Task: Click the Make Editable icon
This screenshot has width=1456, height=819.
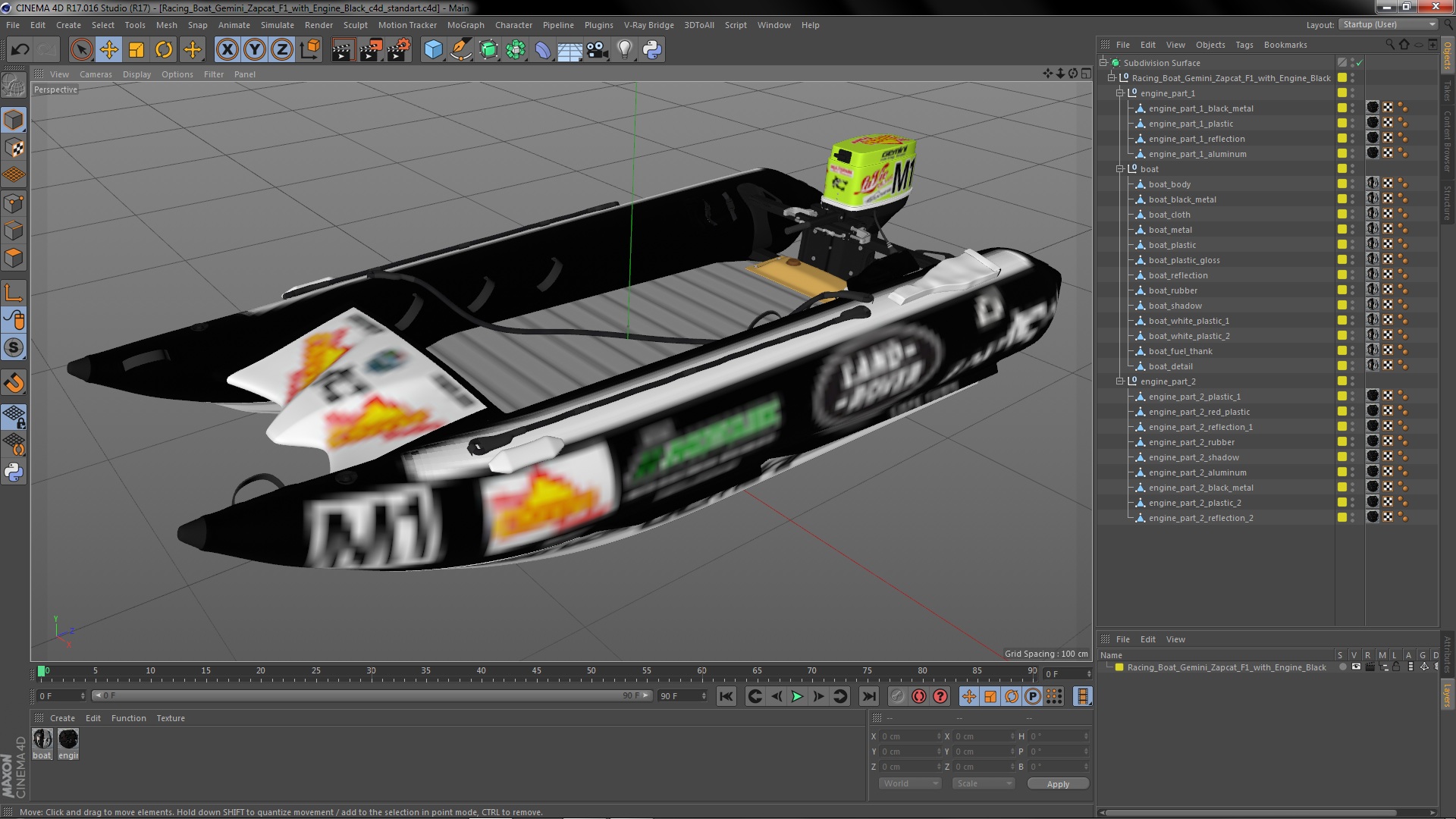Action: tap(14, 85)
